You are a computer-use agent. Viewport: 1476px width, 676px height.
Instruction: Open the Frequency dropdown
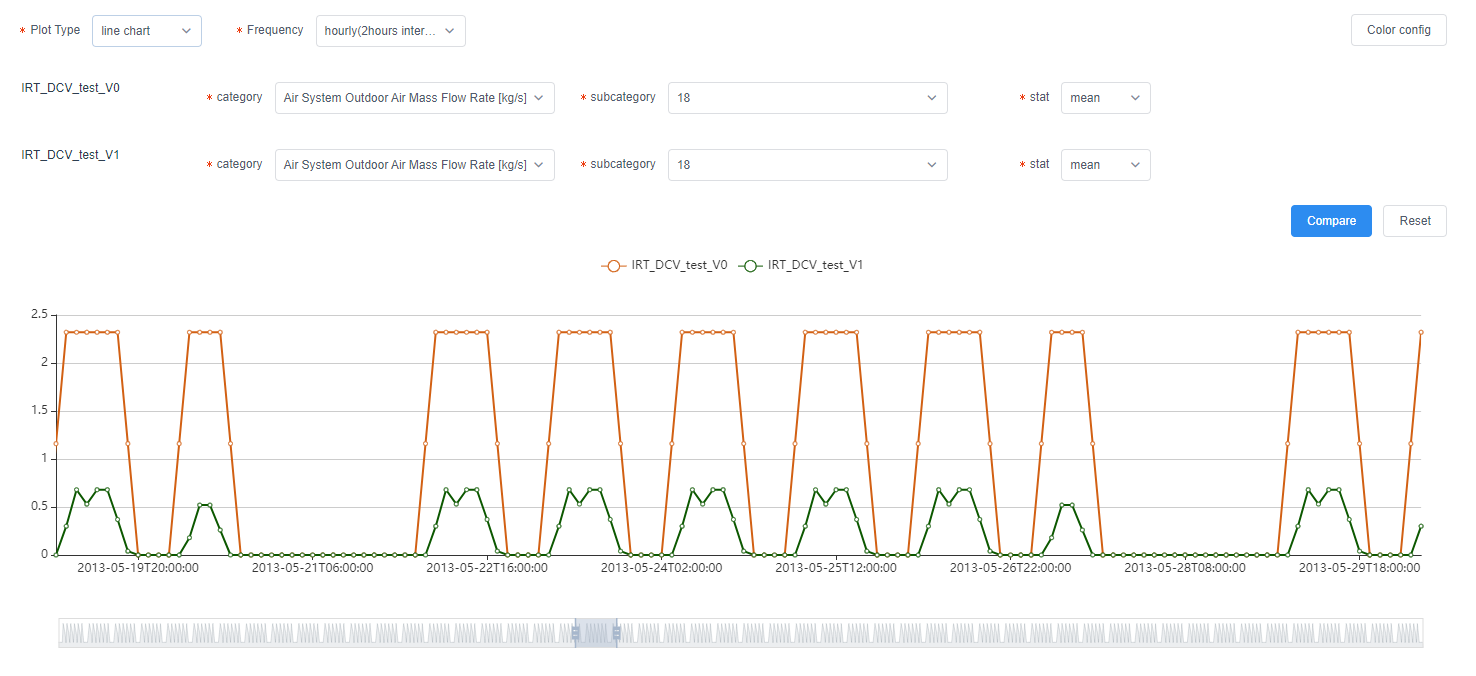click(391, 31)
